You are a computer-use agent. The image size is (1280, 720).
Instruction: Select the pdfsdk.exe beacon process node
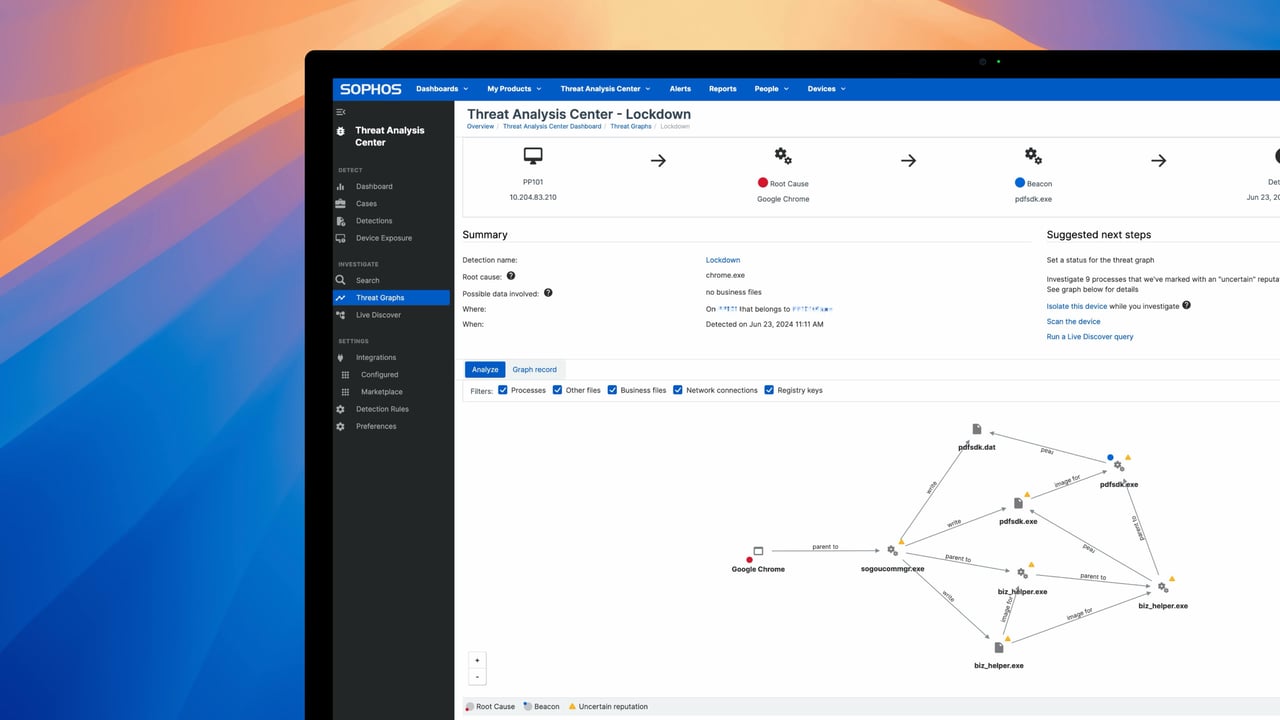point(1119,466)
